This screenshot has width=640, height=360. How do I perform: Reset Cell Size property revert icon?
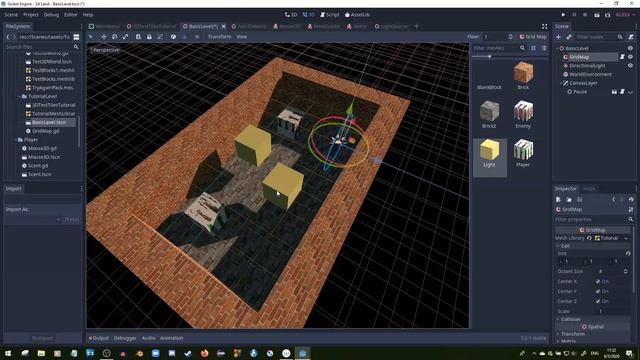point(628,253)
